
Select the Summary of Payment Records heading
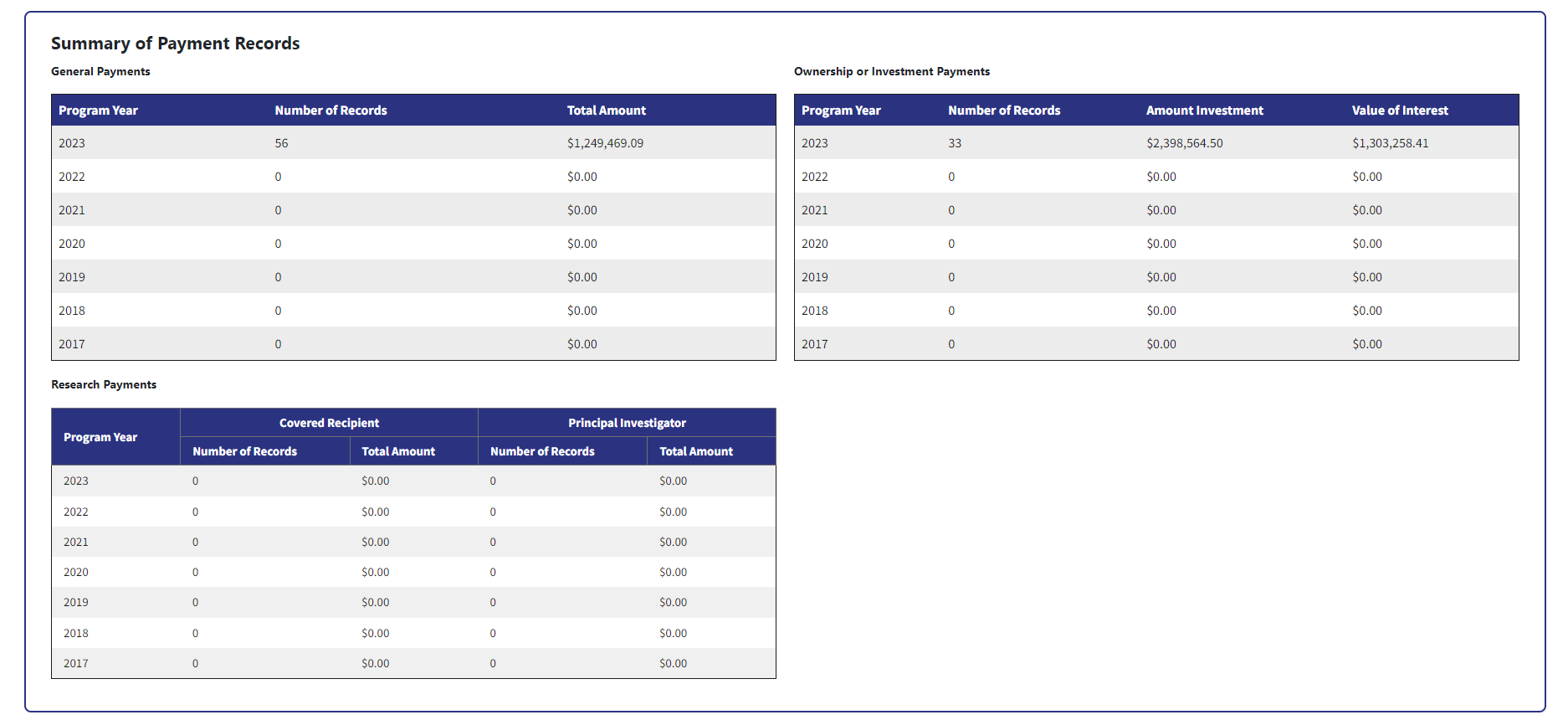(175, 44)
